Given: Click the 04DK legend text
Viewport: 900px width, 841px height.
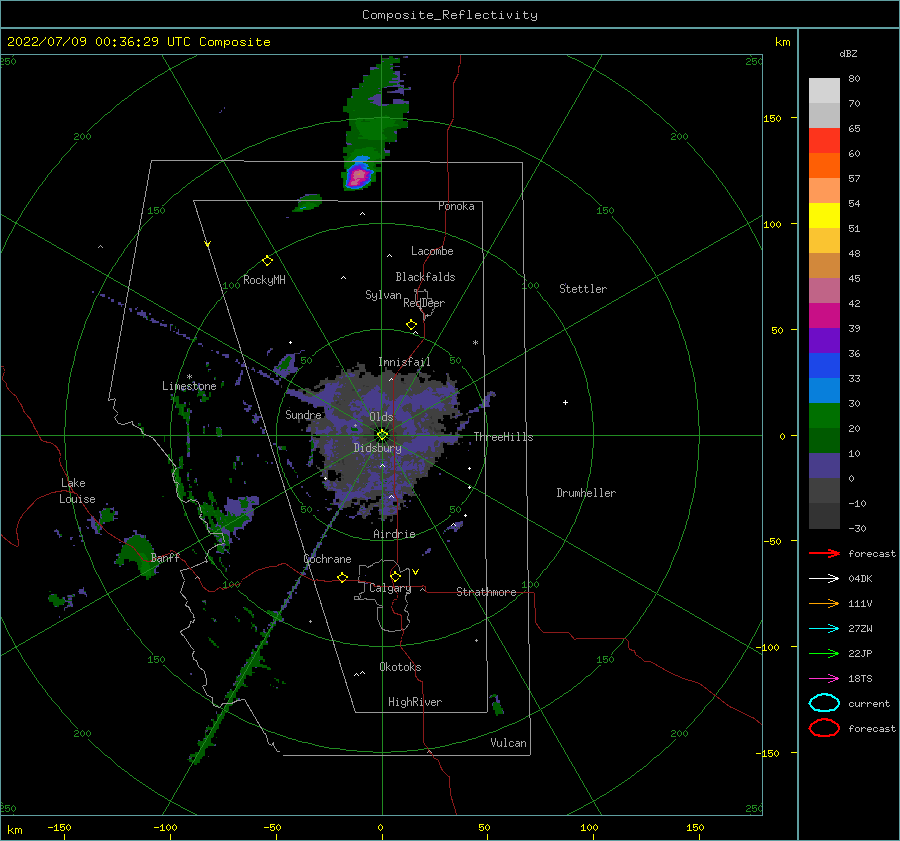Looking at the screenshot, I should click(x=860, y=579).
